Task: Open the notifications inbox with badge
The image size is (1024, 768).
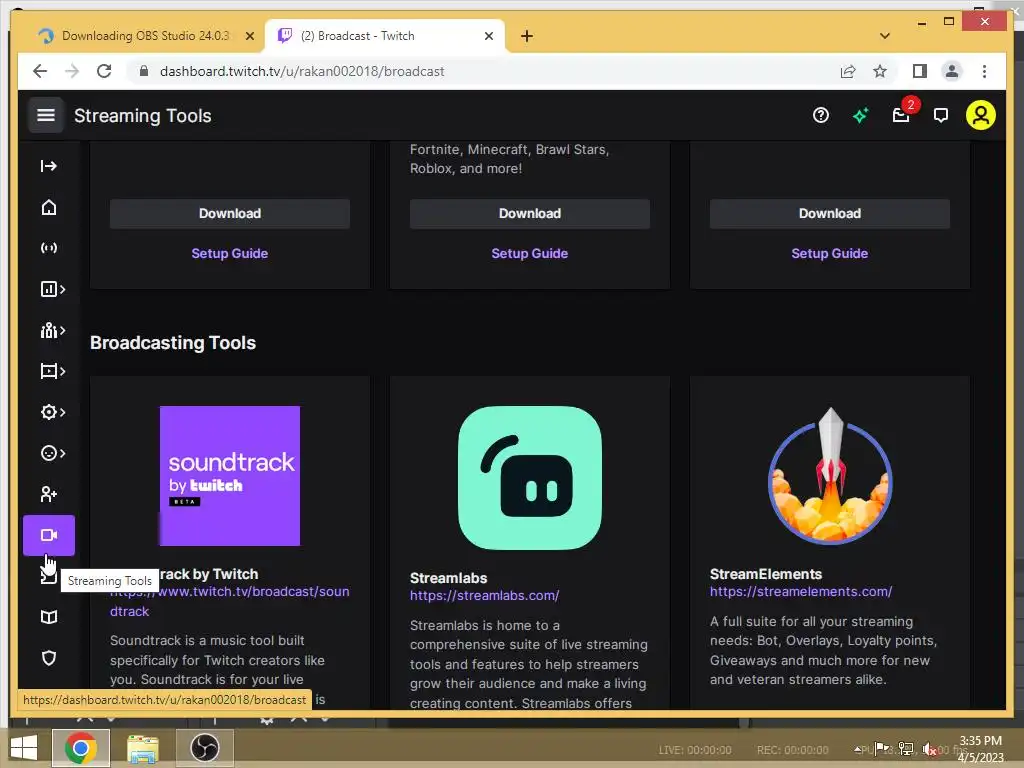Action: (902, 116)
